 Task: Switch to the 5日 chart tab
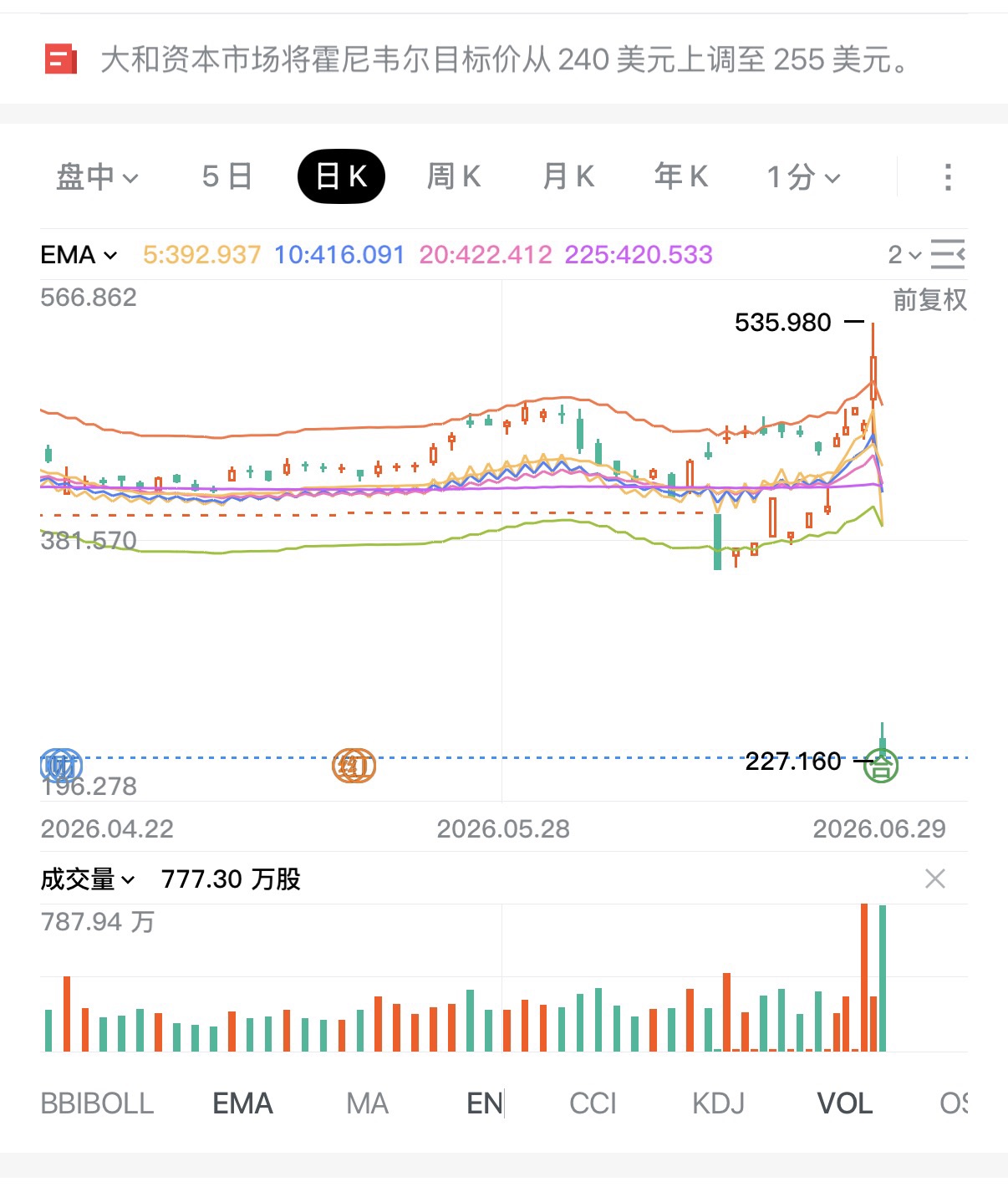click(227, 177)
